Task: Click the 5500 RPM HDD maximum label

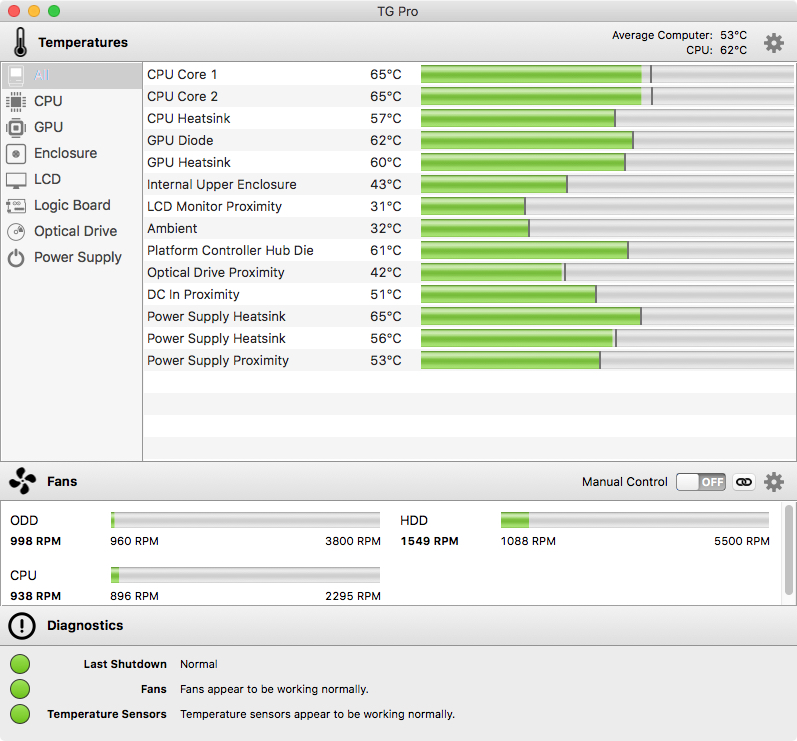Action: 742,541
